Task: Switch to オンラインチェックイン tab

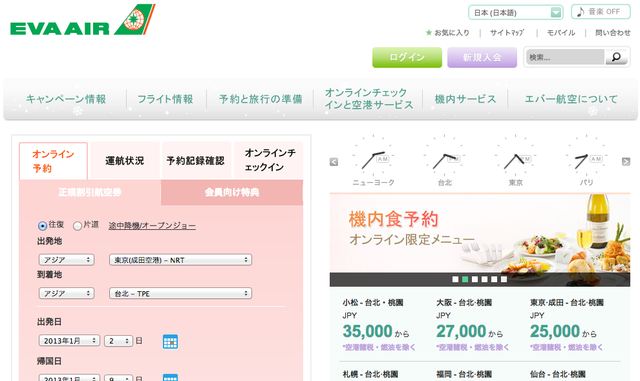Action: point(269,160)
